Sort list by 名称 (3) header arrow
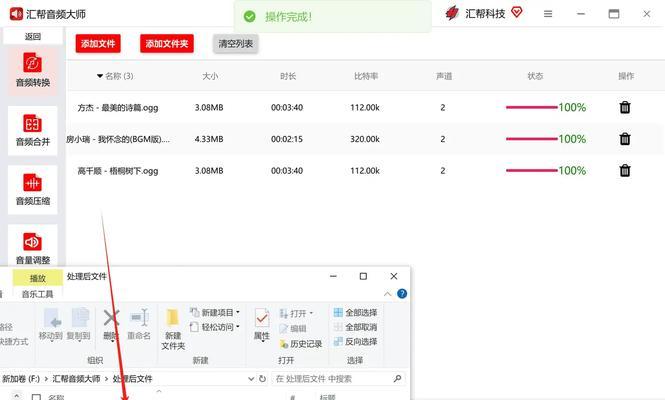Viewport: 665px width, 400px height. [x=100, y=76]
